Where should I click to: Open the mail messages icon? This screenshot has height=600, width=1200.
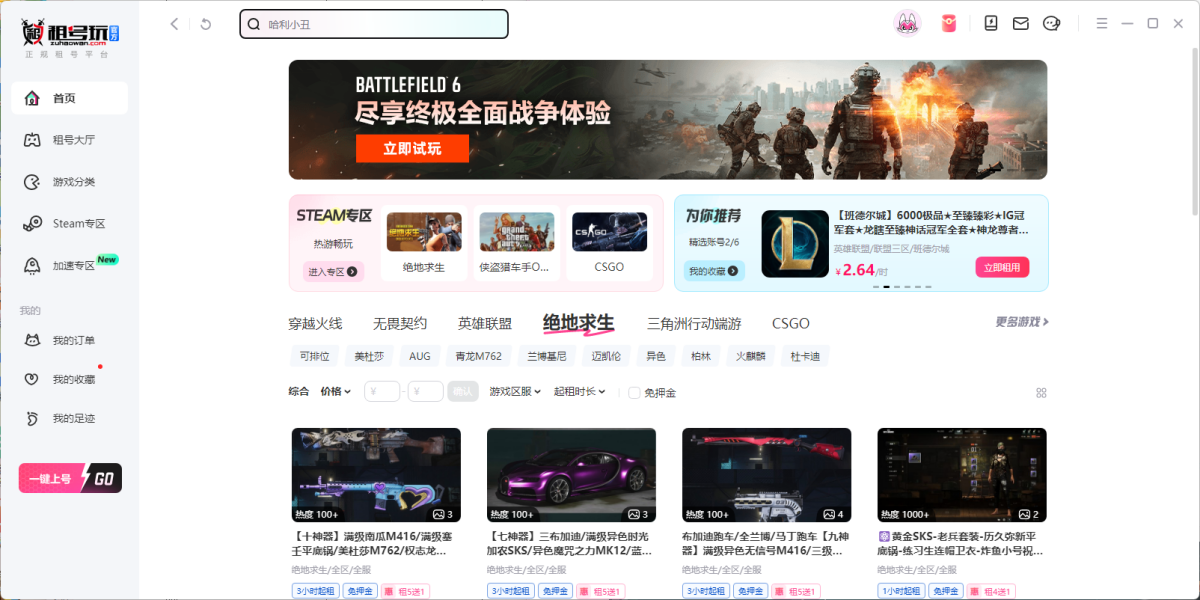coord(1021,23)
